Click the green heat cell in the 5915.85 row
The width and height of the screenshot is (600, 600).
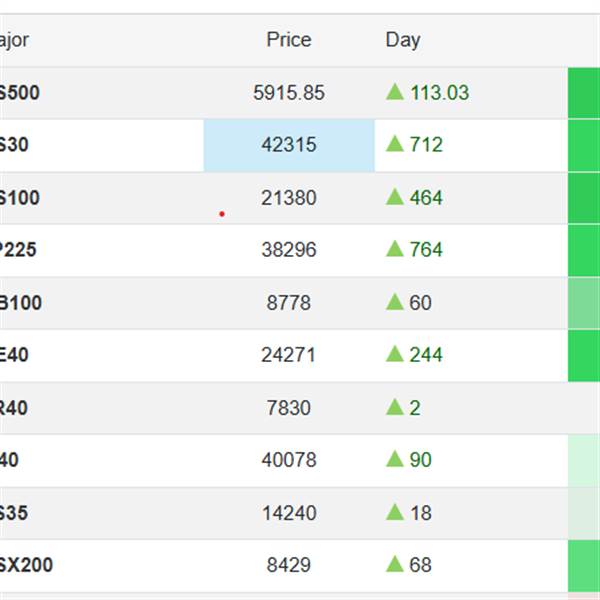[584, 93]
